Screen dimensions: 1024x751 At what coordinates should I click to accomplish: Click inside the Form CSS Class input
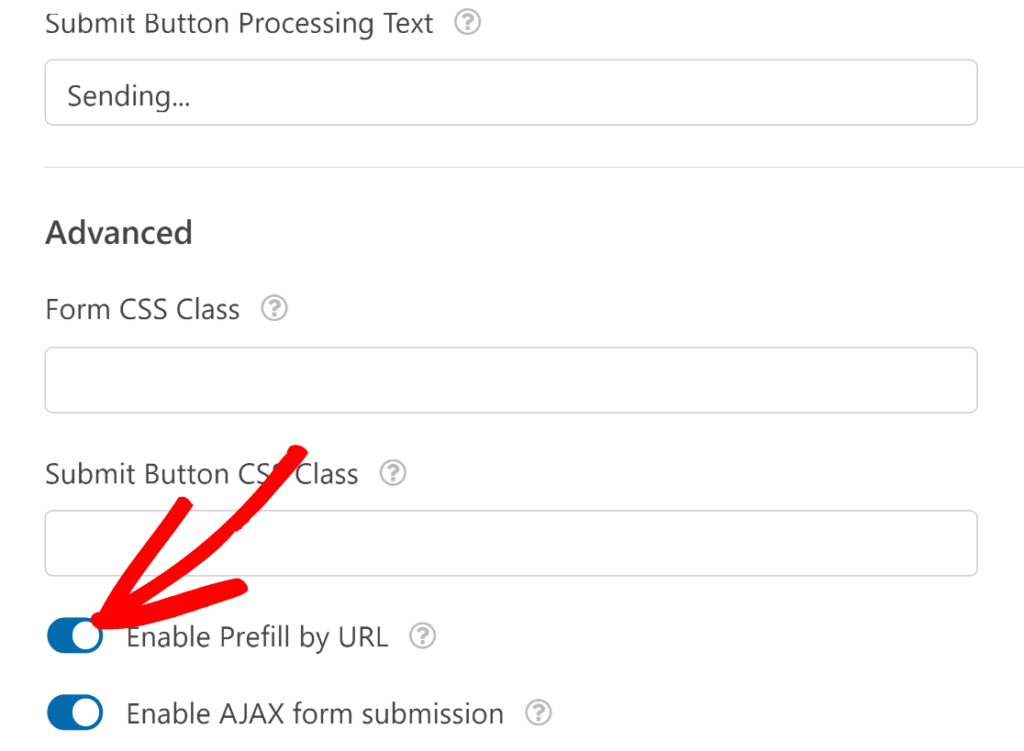511,380
